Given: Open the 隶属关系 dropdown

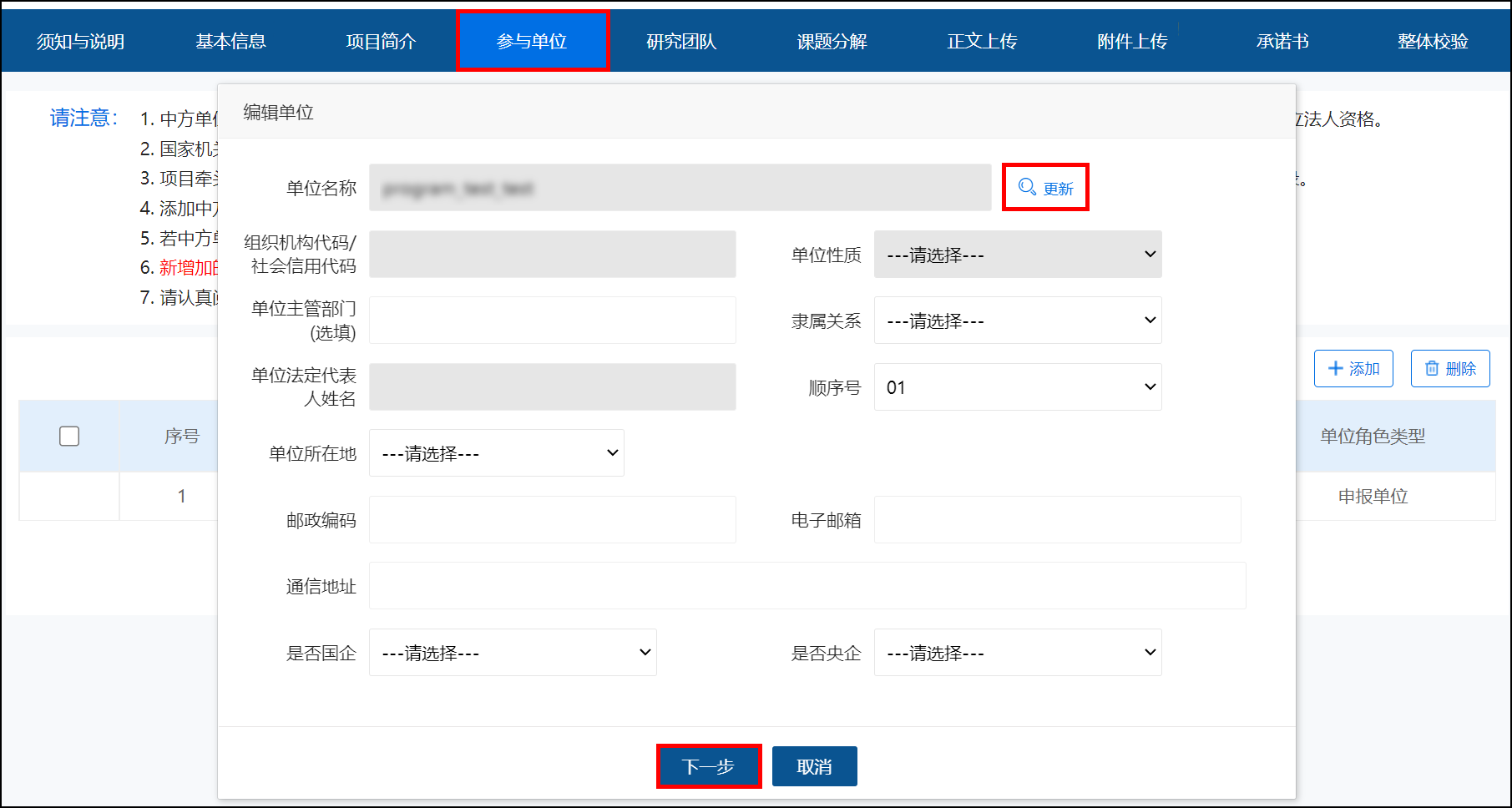Looking at the screenshot, I should coord(1017,321).
